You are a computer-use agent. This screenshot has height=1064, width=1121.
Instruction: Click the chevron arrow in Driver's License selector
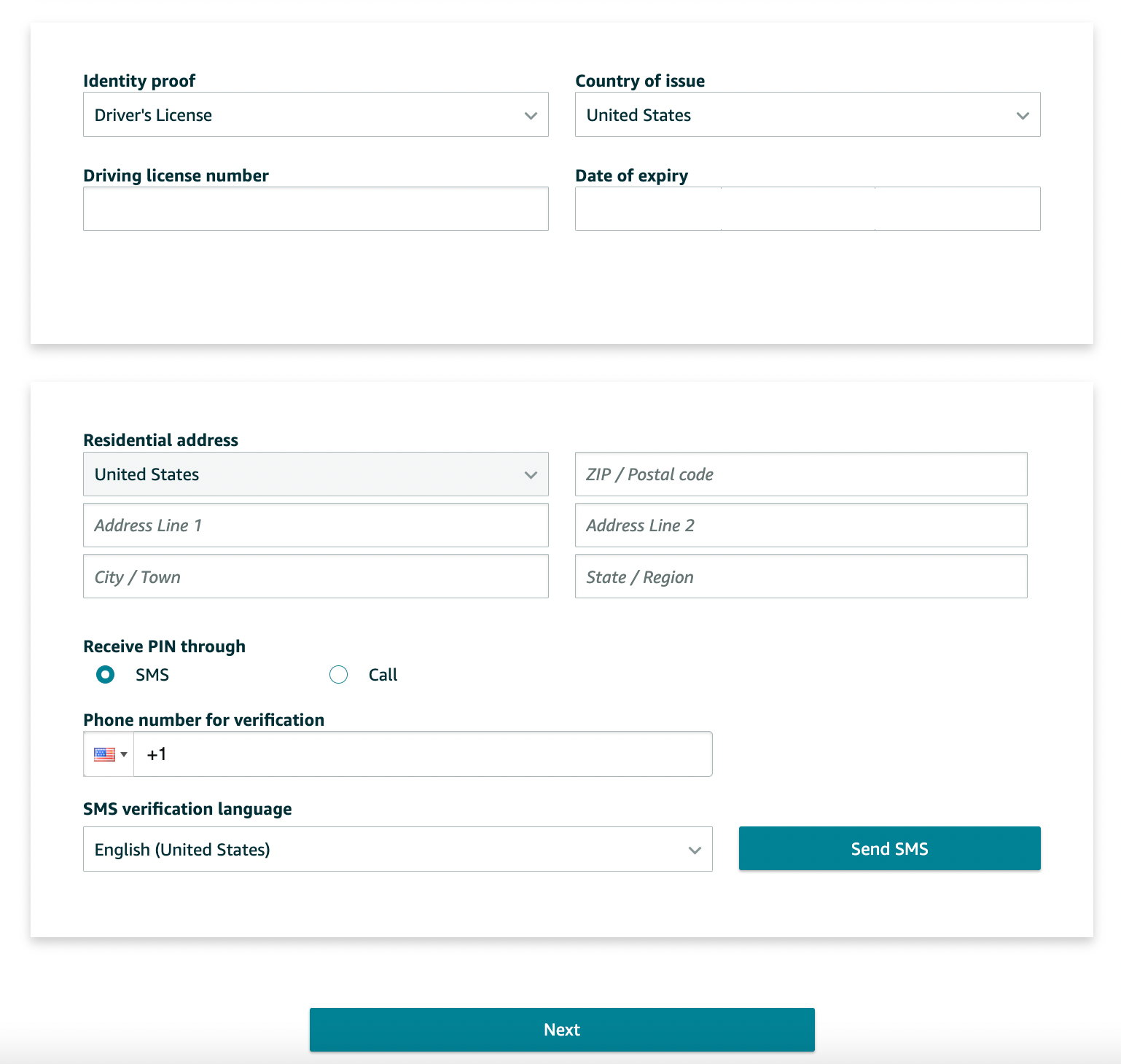[531, 116]
